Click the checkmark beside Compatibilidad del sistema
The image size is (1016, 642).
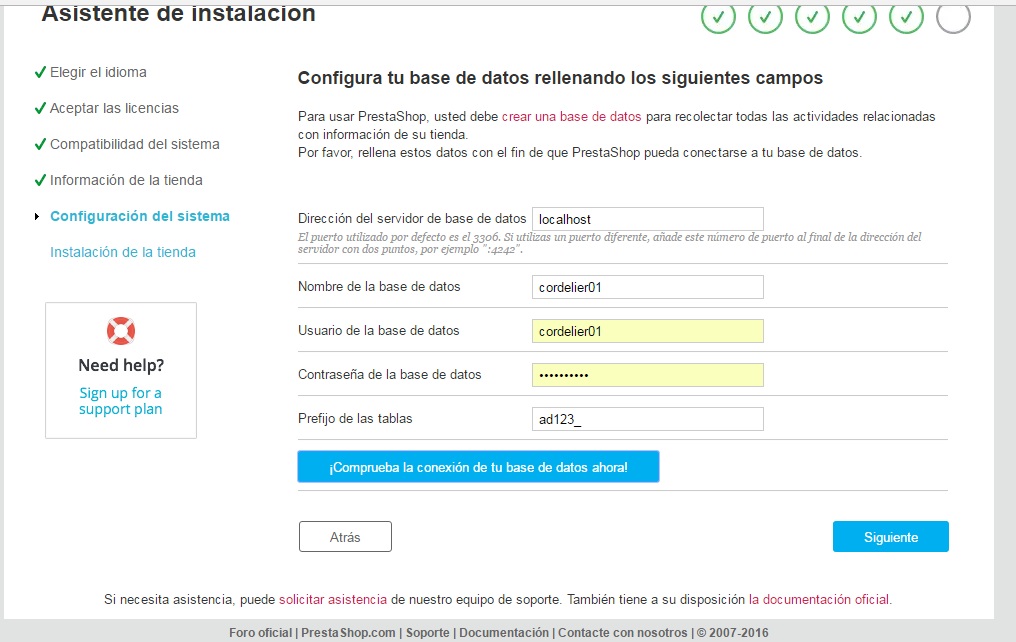40,144
